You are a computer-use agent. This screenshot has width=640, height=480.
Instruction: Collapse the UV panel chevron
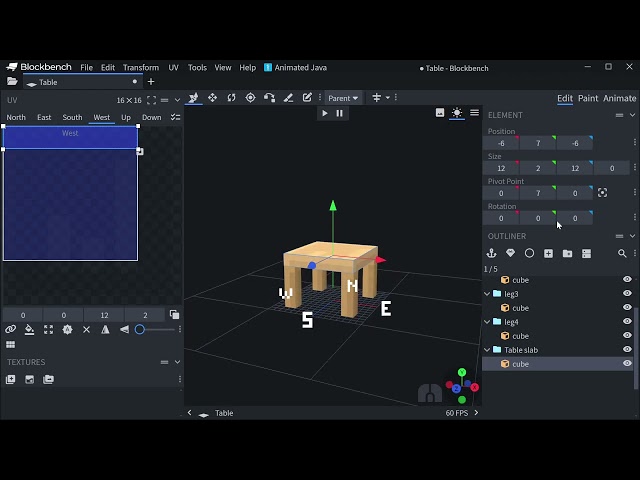[178, 100]
